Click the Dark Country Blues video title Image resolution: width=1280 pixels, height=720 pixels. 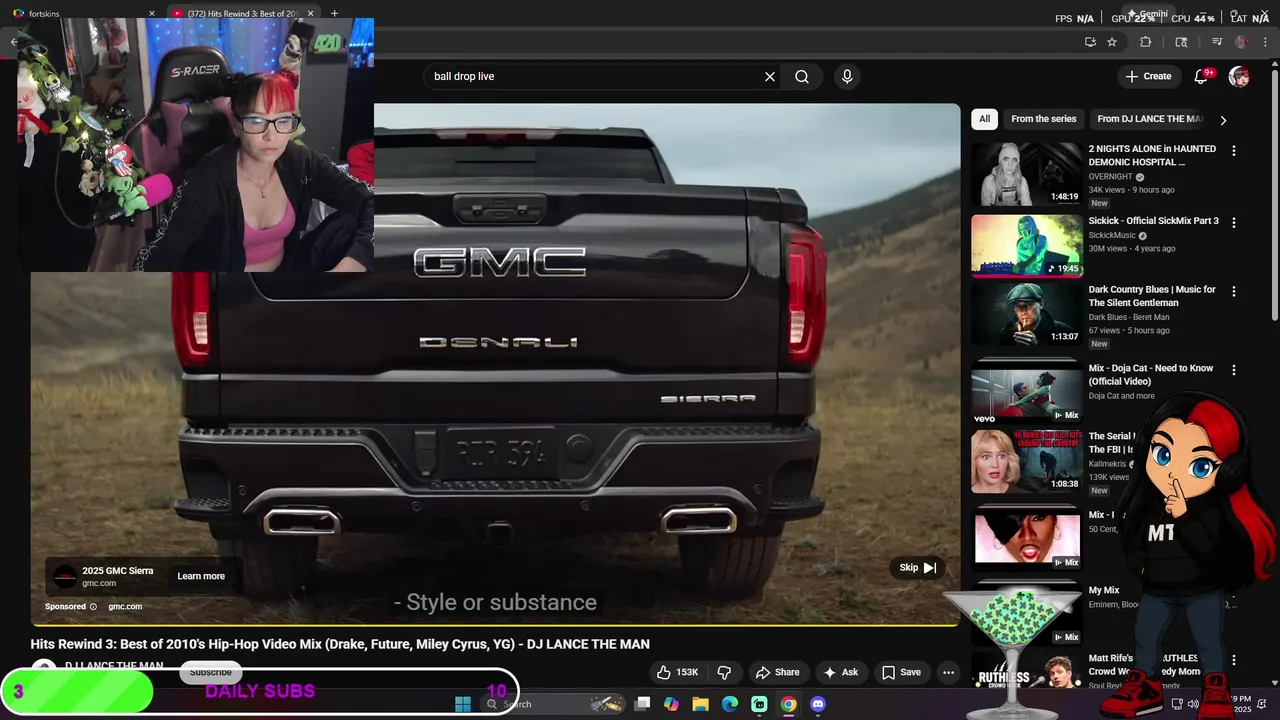point(1152,296)
